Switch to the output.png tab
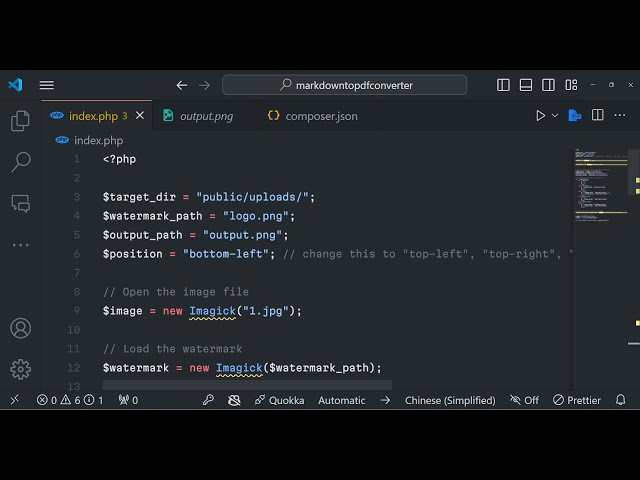Viewport: 640px width, 480px height. click(x=206, y=116)
